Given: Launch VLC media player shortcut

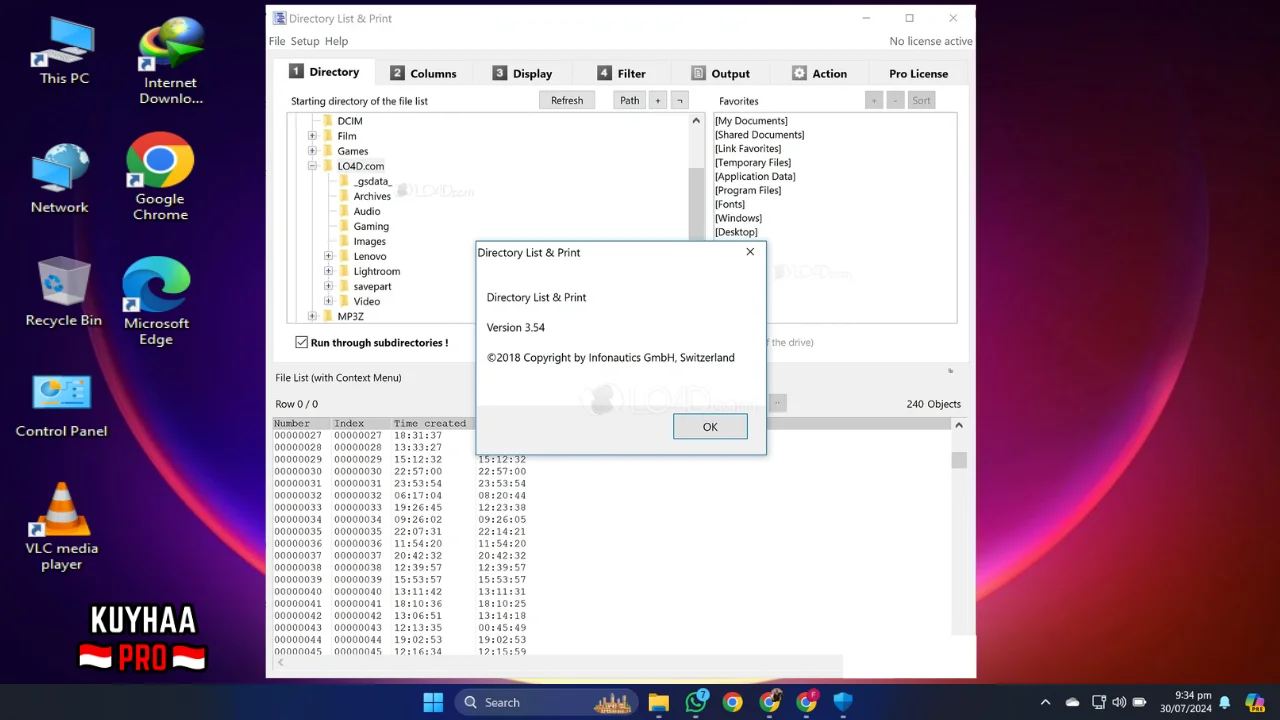Looking at the screenshot, I should 62,527.
